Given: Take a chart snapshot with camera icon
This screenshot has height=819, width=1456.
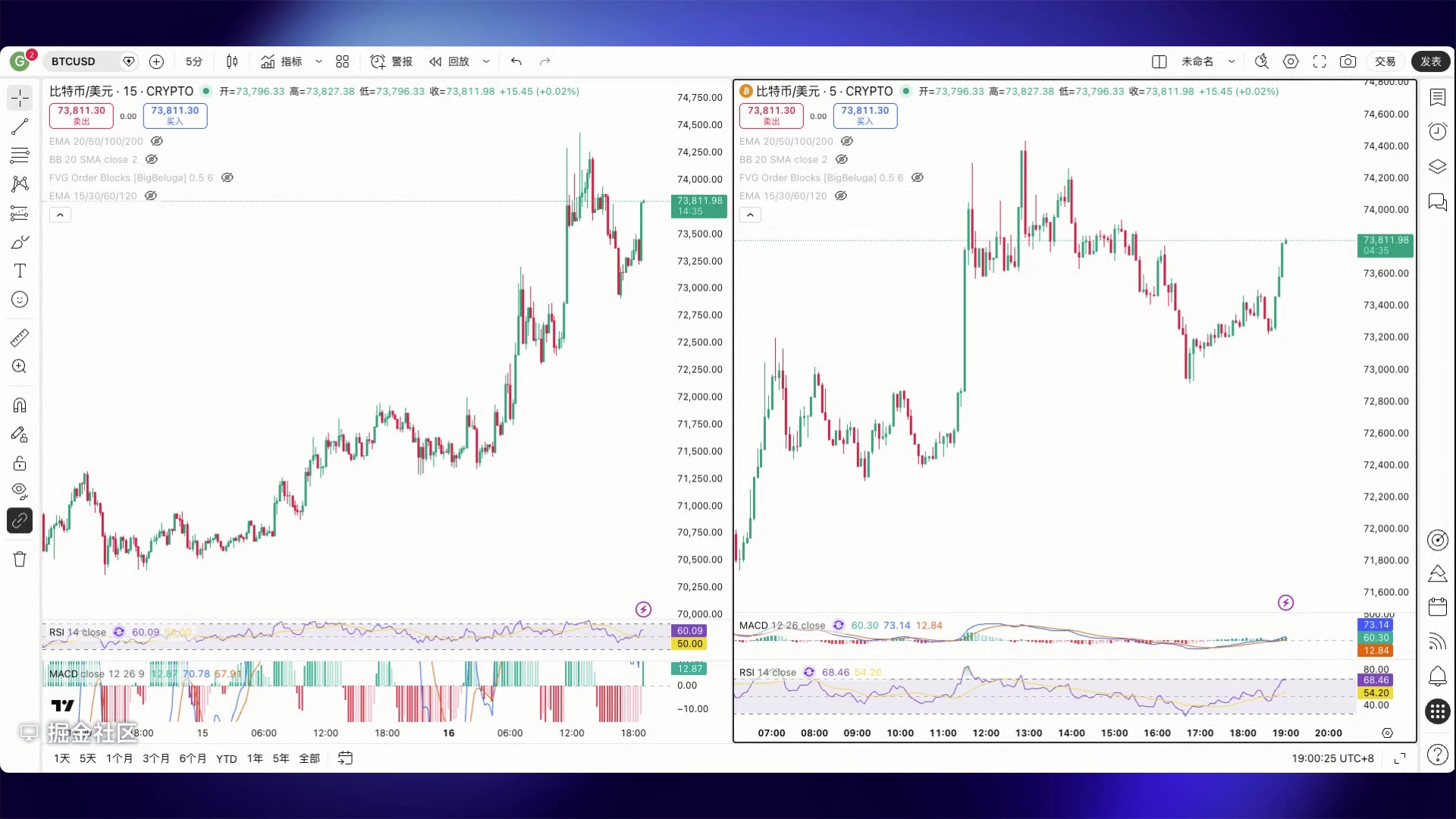Looking at the screenshot, I should (x=1348, y=61).
